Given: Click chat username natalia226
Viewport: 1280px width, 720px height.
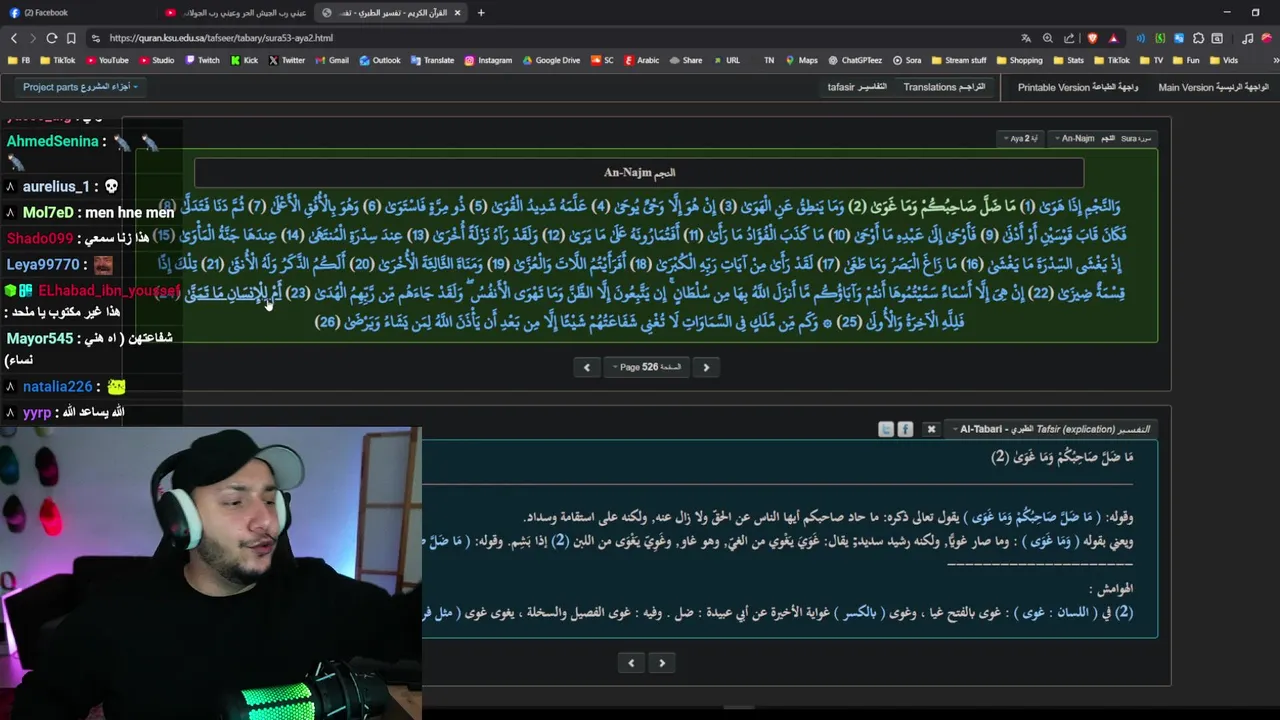Looking at the screenshot, I should (x=58, y=387).
